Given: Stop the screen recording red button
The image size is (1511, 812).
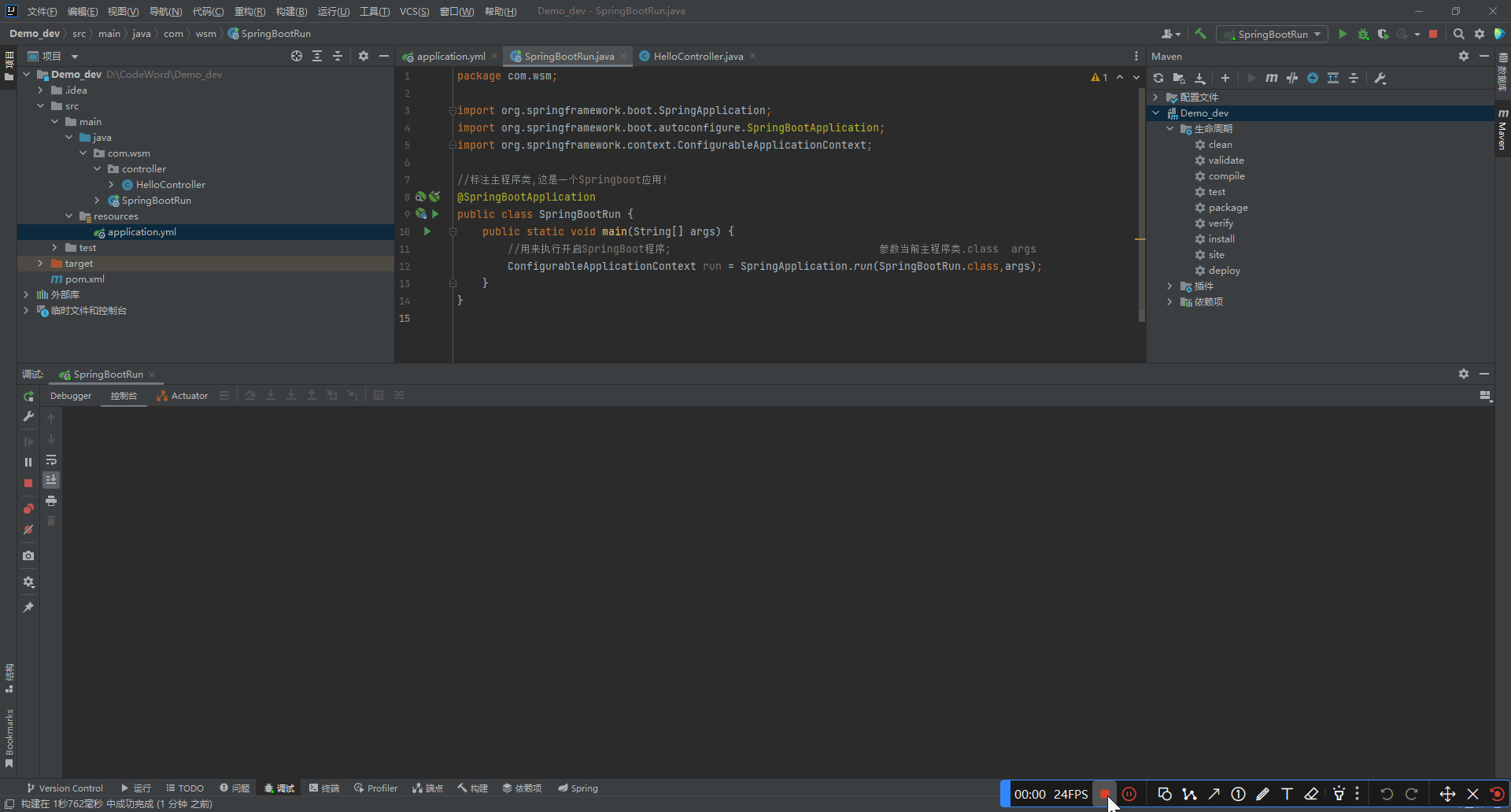Looking at the screenshot, I should coord(1105,794).
